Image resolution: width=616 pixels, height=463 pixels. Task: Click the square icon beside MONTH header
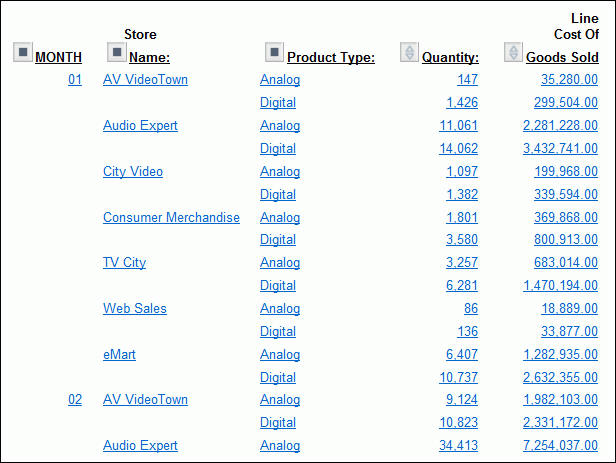point(24,53)
